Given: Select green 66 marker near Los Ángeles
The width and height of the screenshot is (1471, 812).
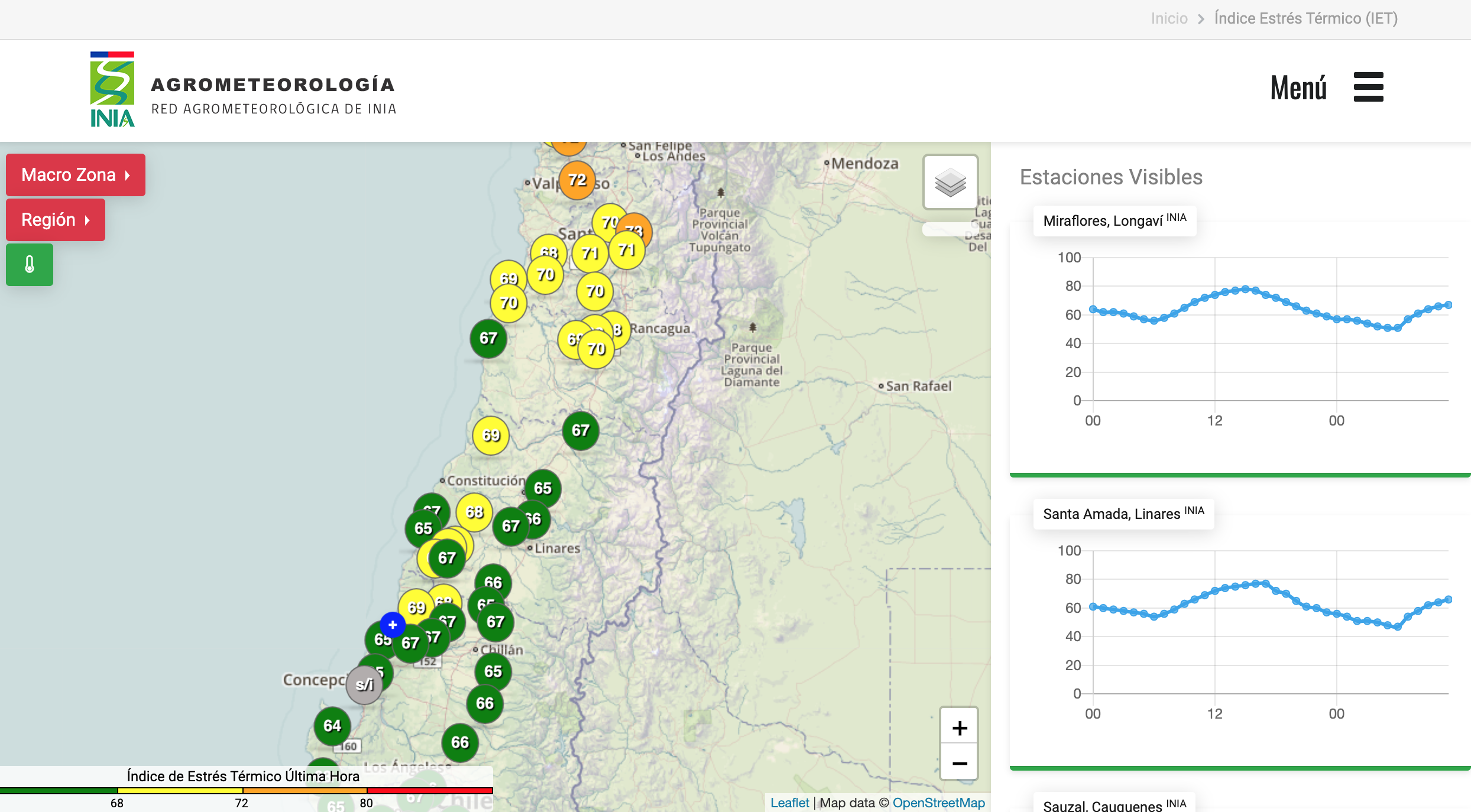Looking at the screenshot, I should click(x=460, y=742).
